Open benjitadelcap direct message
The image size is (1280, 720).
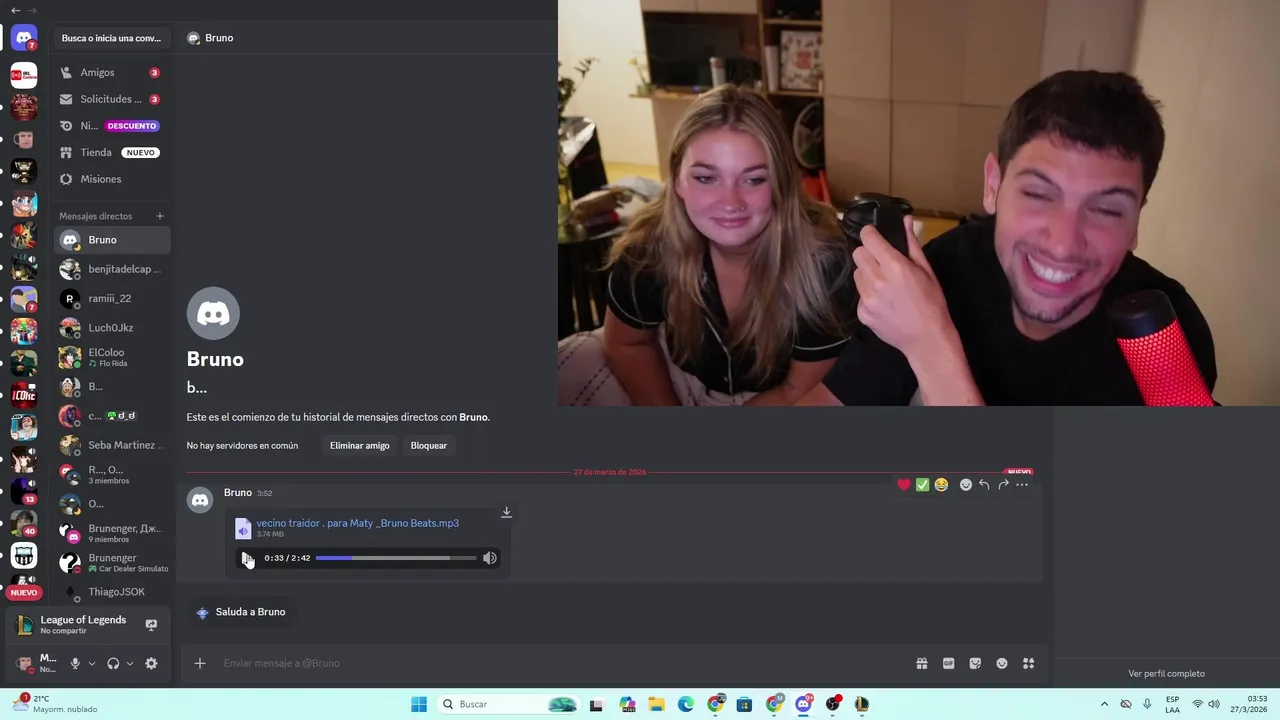pos(111,269)
